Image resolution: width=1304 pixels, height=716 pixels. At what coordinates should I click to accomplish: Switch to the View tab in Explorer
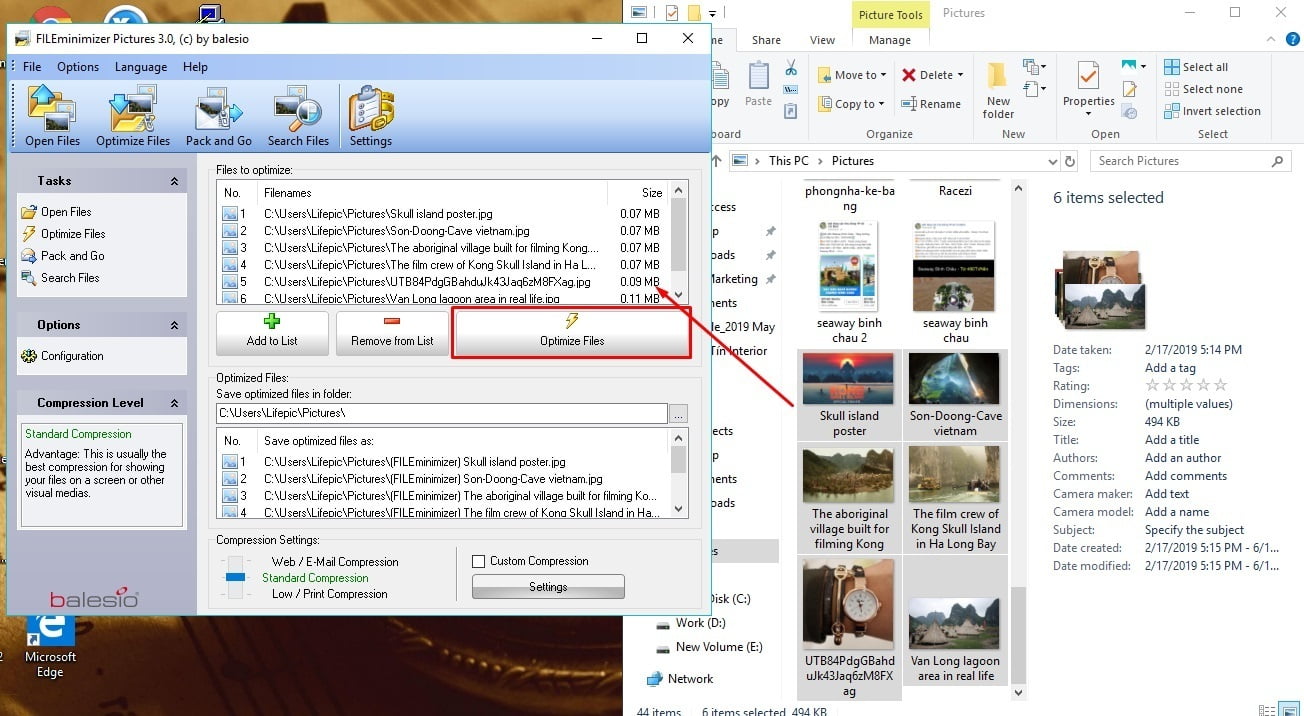coord(822,40)
